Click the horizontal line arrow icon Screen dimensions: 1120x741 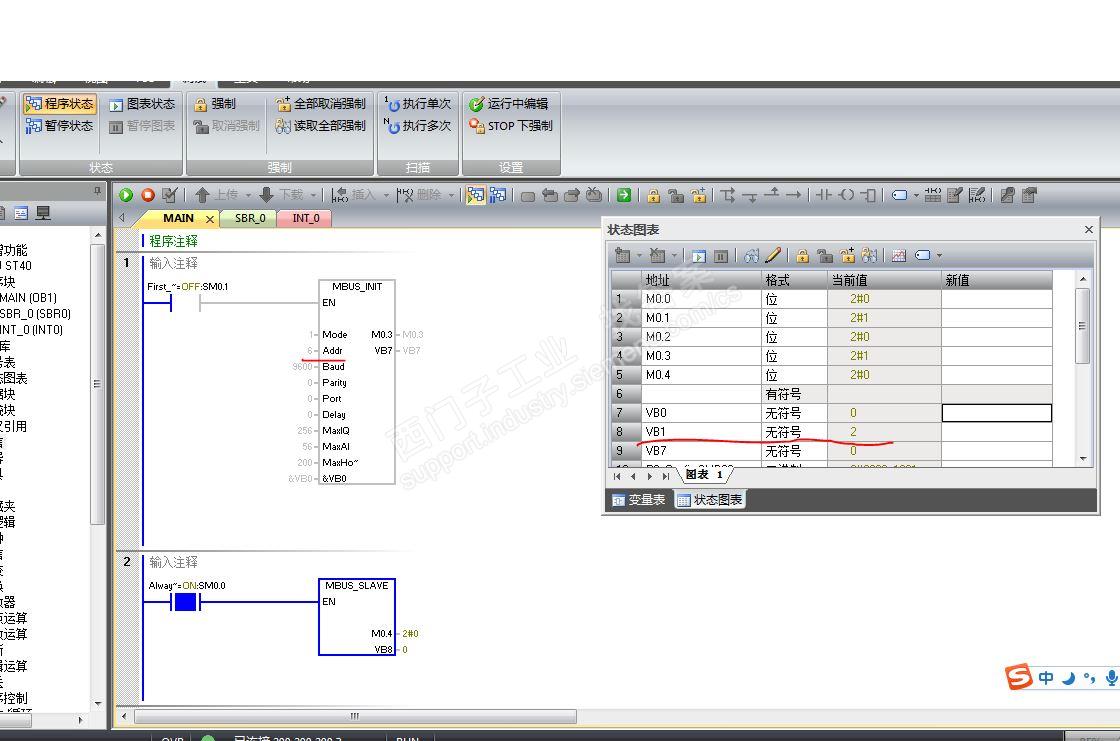(794, 195)
